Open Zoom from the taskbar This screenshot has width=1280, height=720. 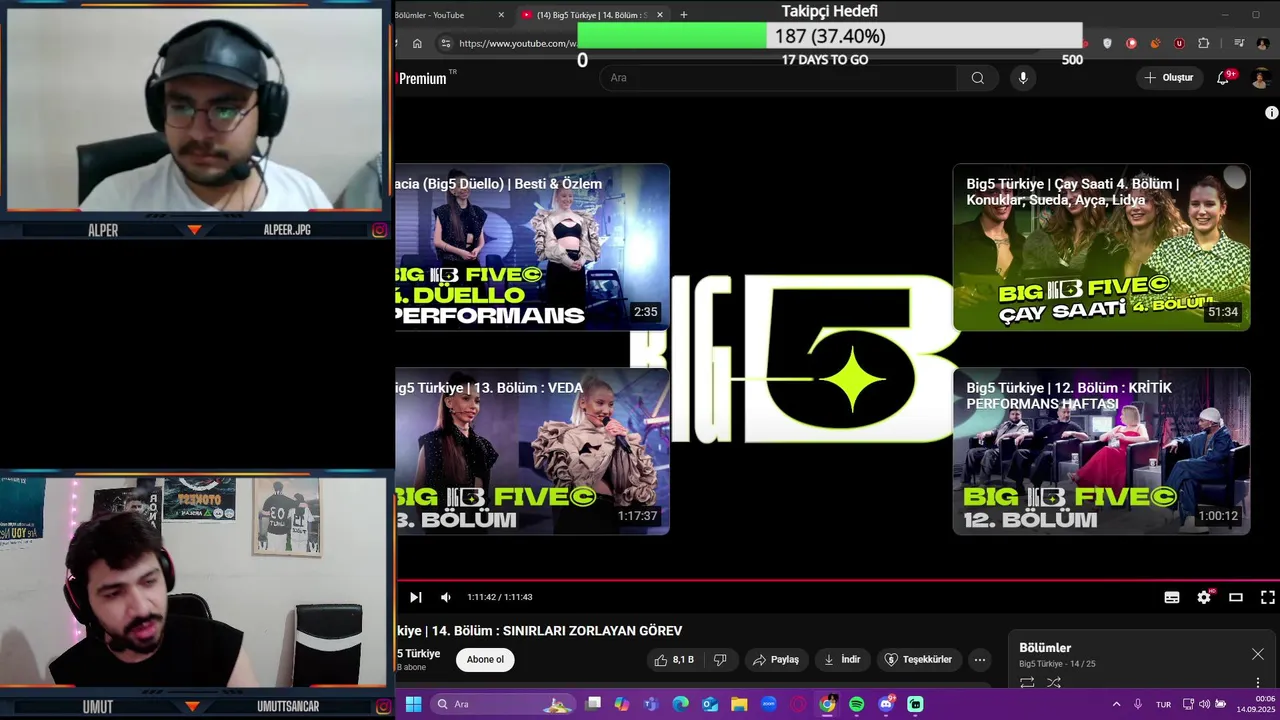click(x=769, y=704)
